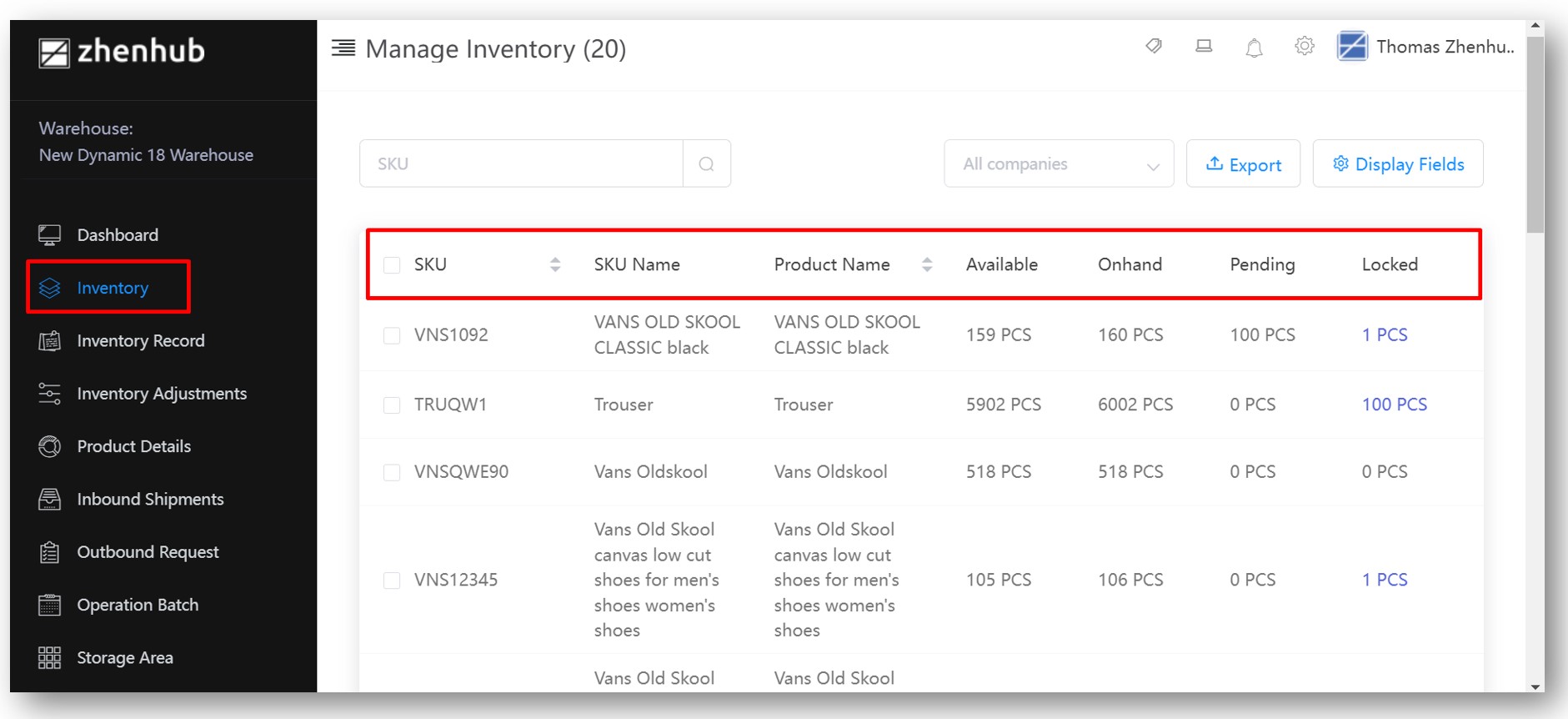Image resolution: width=1568 pixels, height=719 pixels.
Task: Sort by the SKU column arrows
Action: pyautogui.click(x=555, y=265)
